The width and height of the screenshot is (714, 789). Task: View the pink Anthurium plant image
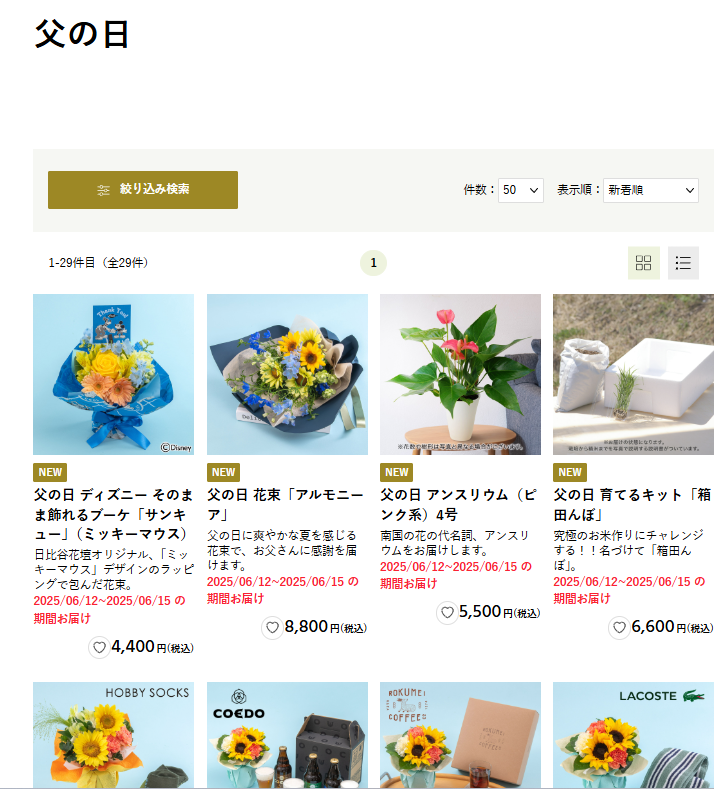(x=460, y=374)
